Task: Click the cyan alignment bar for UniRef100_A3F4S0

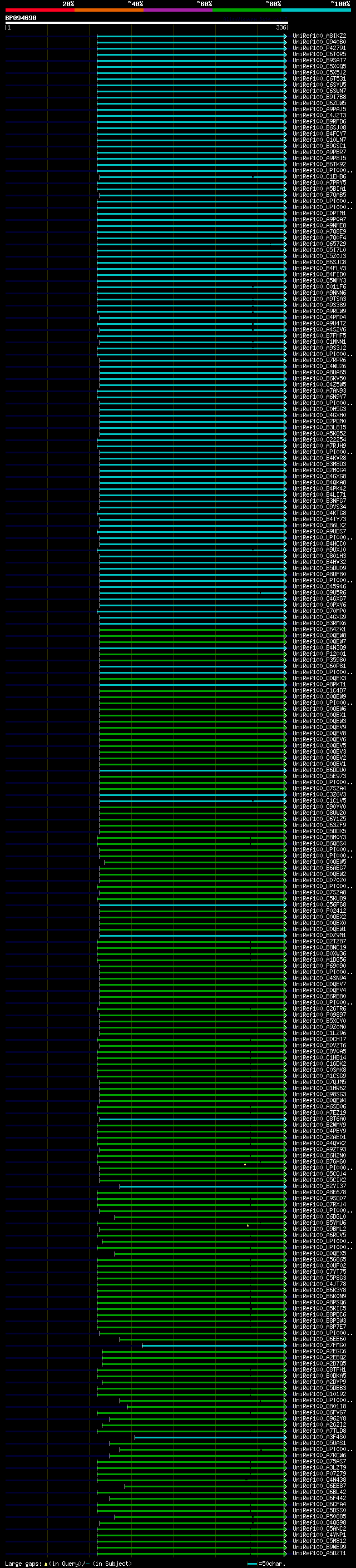Action: (210, 1437)
